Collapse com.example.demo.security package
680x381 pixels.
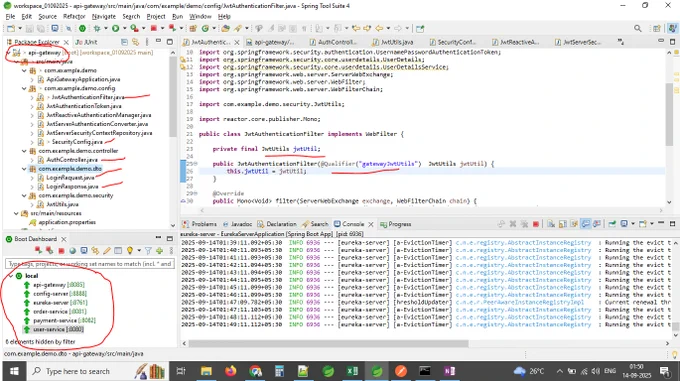tap(24, 196)
